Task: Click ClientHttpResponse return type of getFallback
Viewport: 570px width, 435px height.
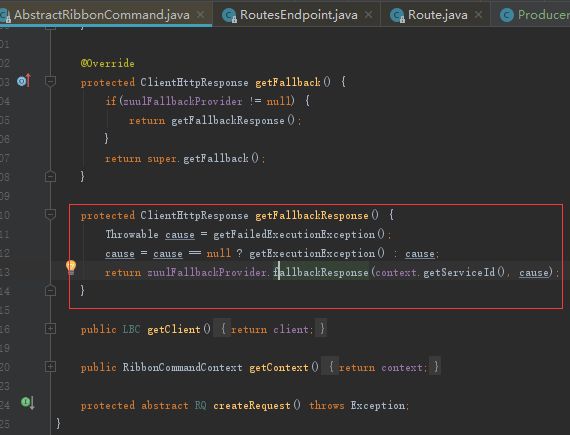Action: tap(194, 82)
